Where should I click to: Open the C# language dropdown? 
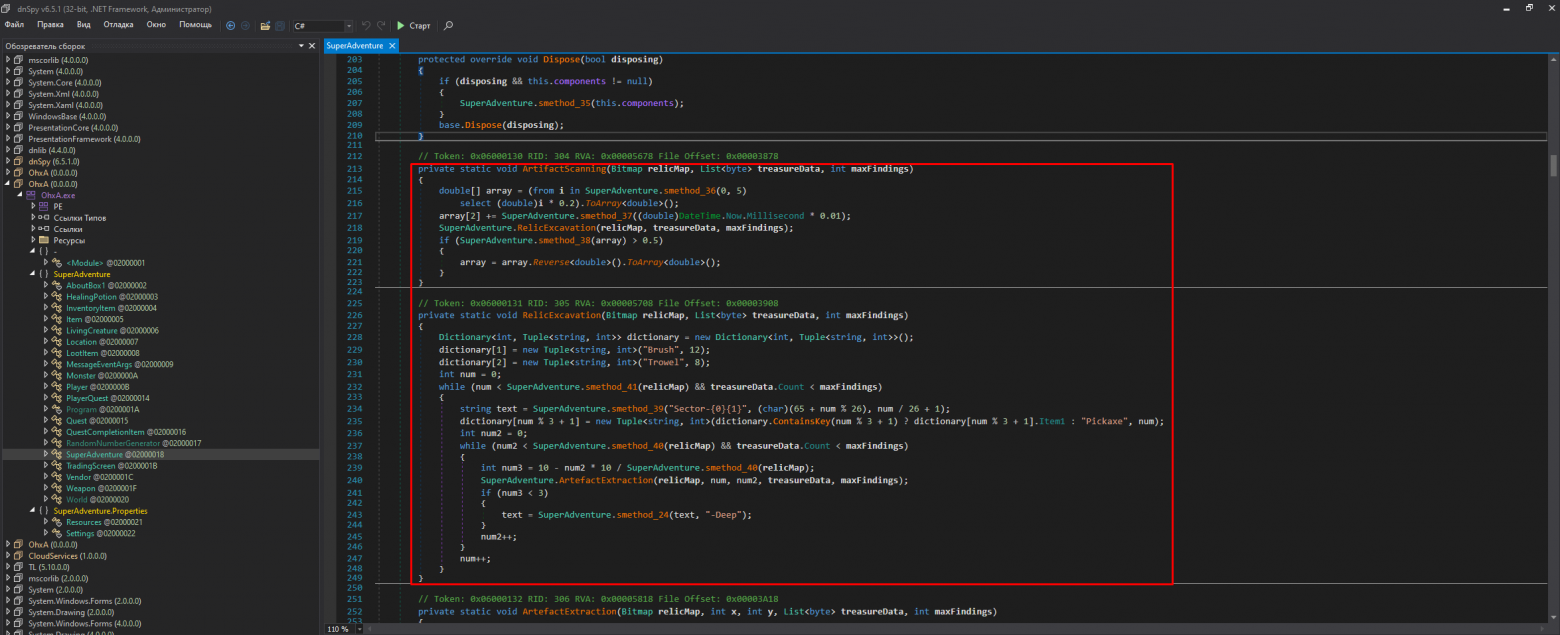tap(348, 25)
